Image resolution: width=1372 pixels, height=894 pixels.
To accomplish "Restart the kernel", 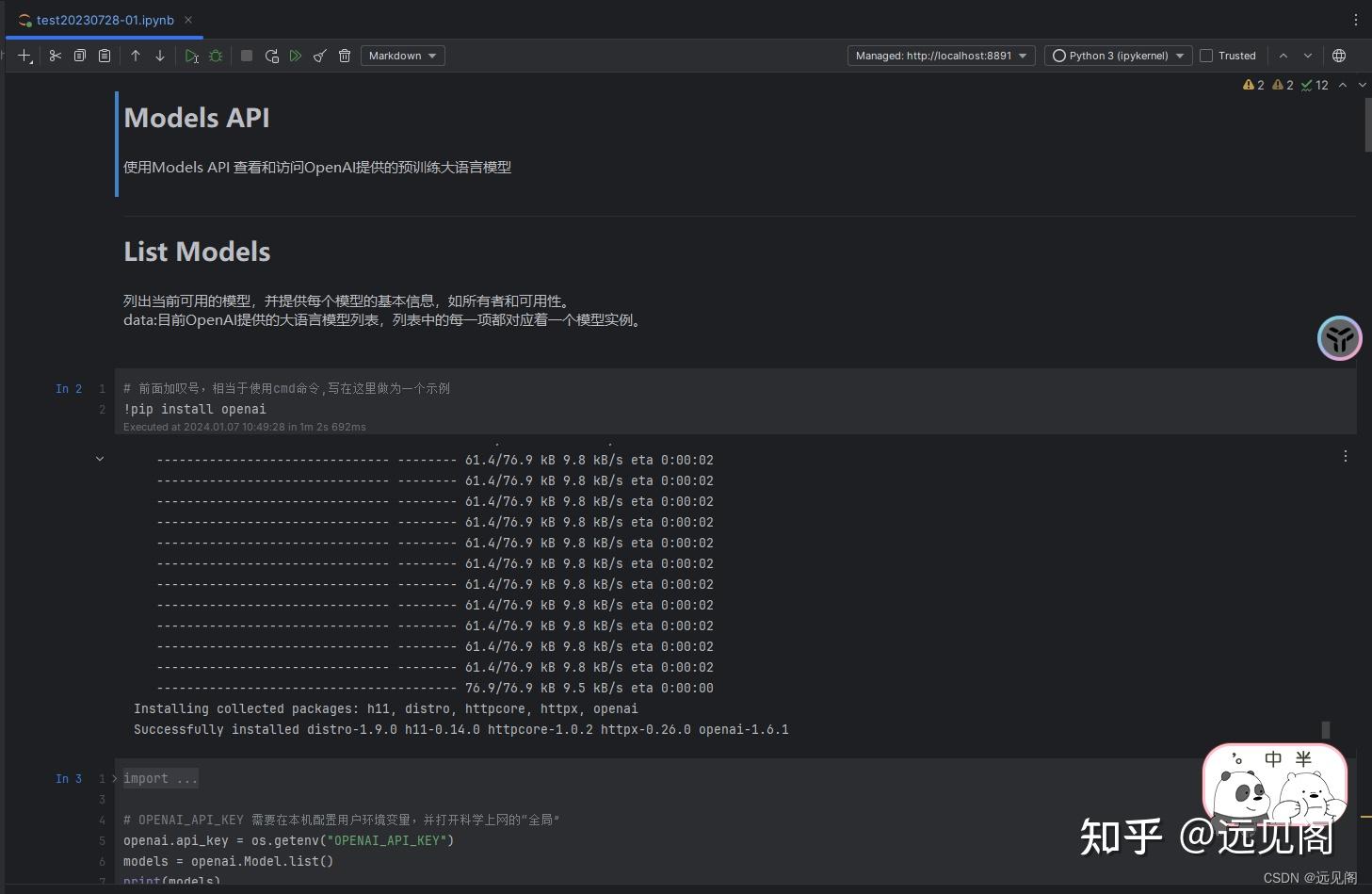I will point(271,56).
